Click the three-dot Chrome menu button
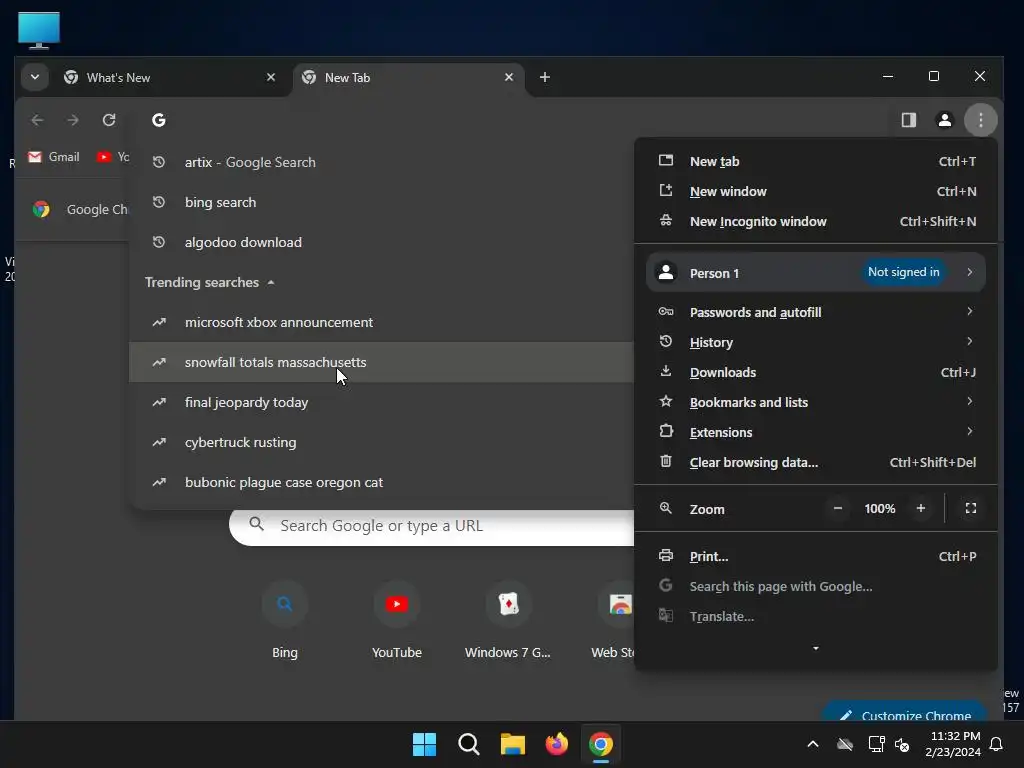 click(x=980, y=120)
